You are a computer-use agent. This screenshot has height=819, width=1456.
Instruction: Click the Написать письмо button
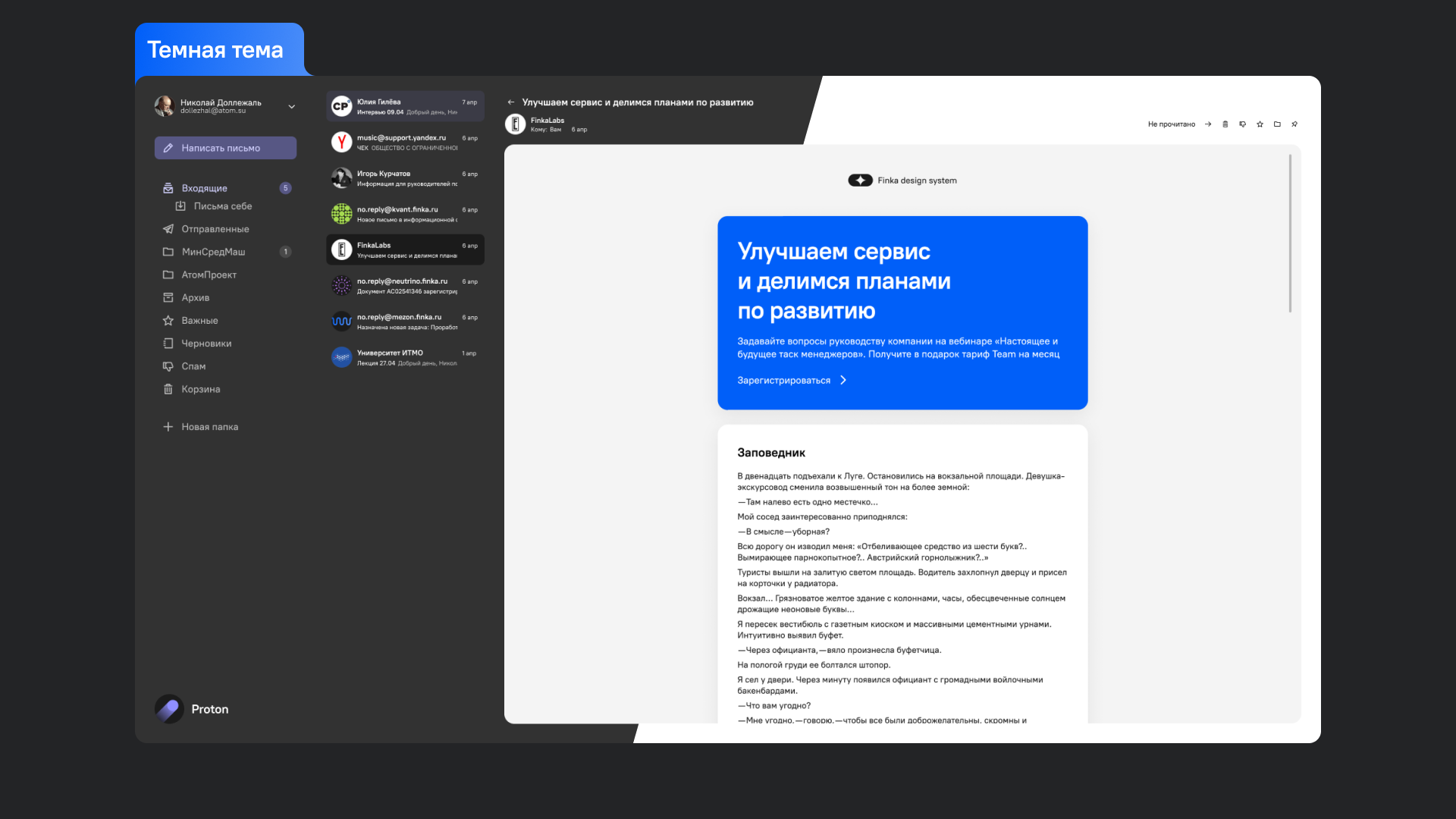(x=225, y=148)
